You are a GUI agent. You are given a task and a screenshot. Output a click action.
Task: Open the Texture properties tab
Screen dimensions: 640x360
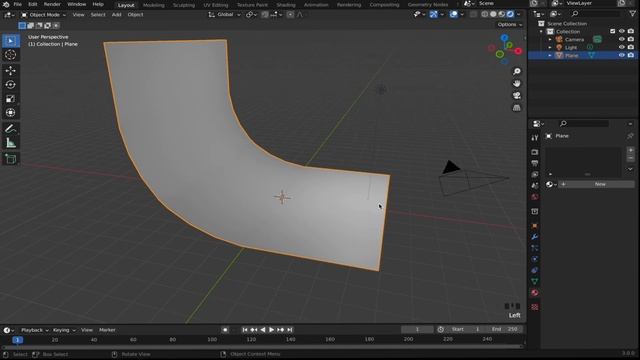pyautogui.click(x=535, y=307)
